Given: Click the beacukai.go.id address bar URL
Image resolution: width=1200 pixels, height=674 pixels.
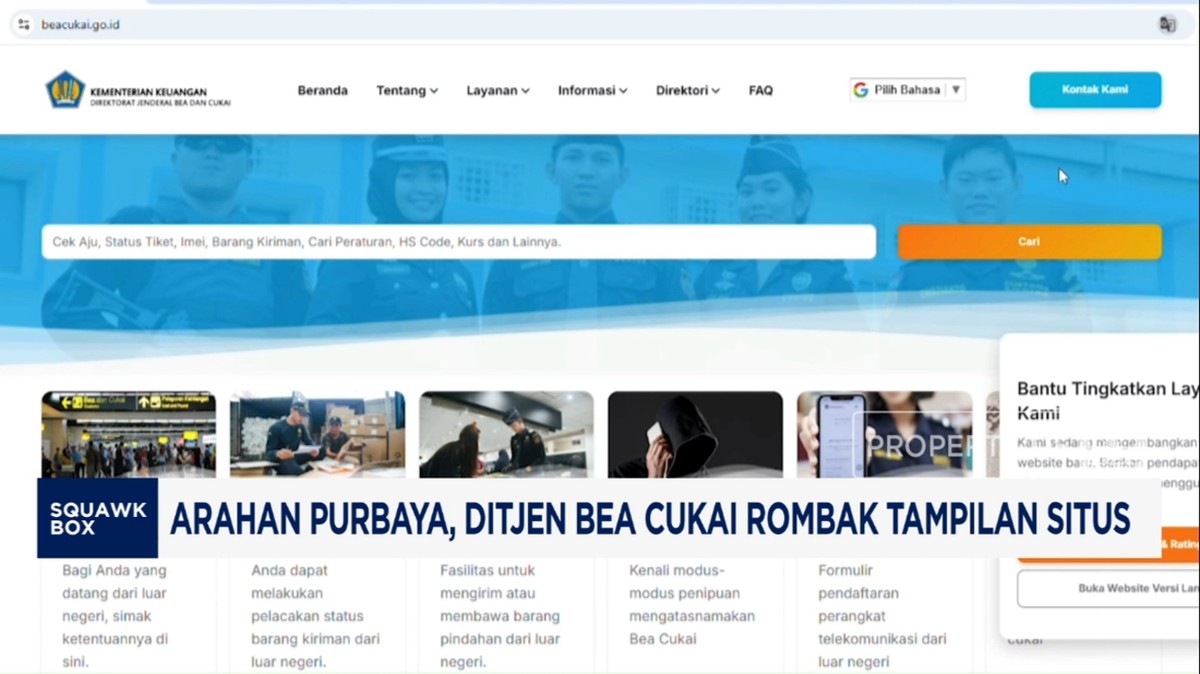Looking at the screenshot, I should [80, 24].
